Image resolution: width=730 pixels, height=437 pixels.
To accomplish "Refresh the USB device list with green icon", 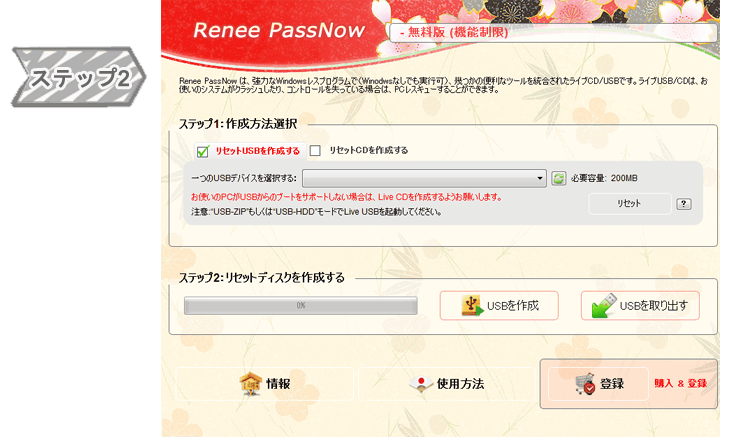I will point(558,178).
